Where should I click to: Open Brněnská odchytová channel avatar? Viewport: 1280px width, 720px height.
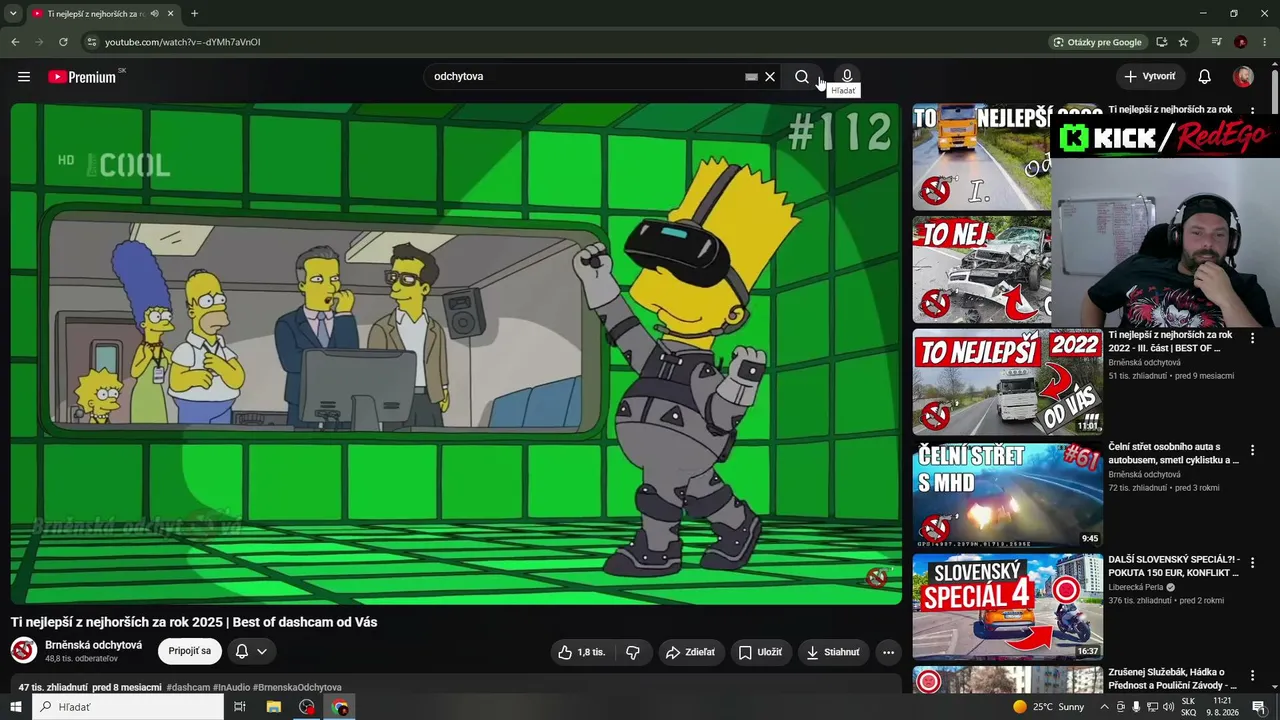tap(24, 651)
